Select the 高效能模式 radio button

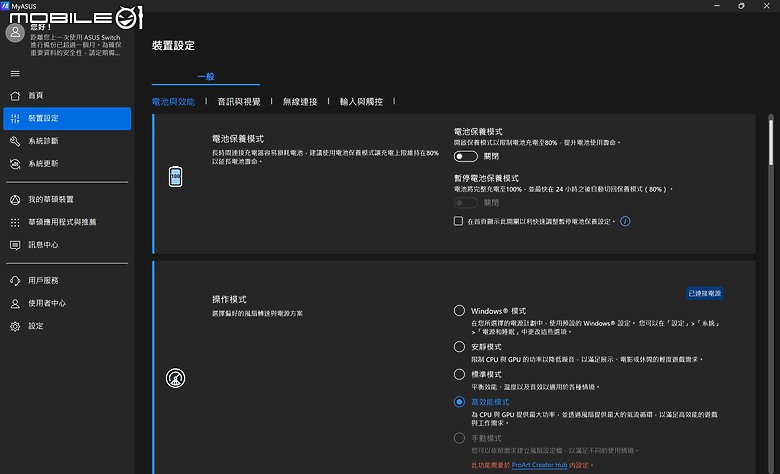tap(459, 401)
